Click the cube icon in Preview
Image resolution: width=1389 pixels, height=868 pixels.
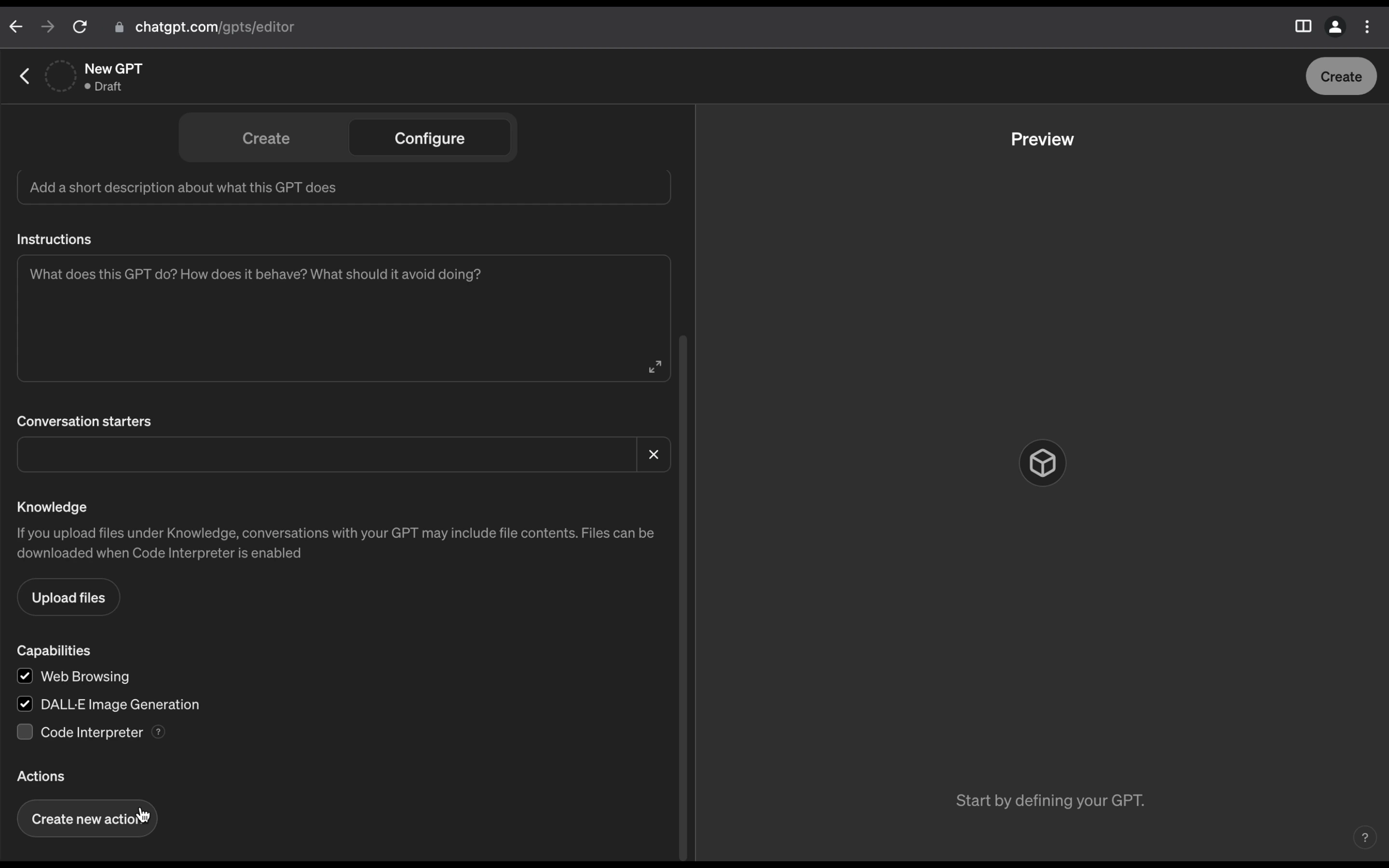[x=1042, y=463]
